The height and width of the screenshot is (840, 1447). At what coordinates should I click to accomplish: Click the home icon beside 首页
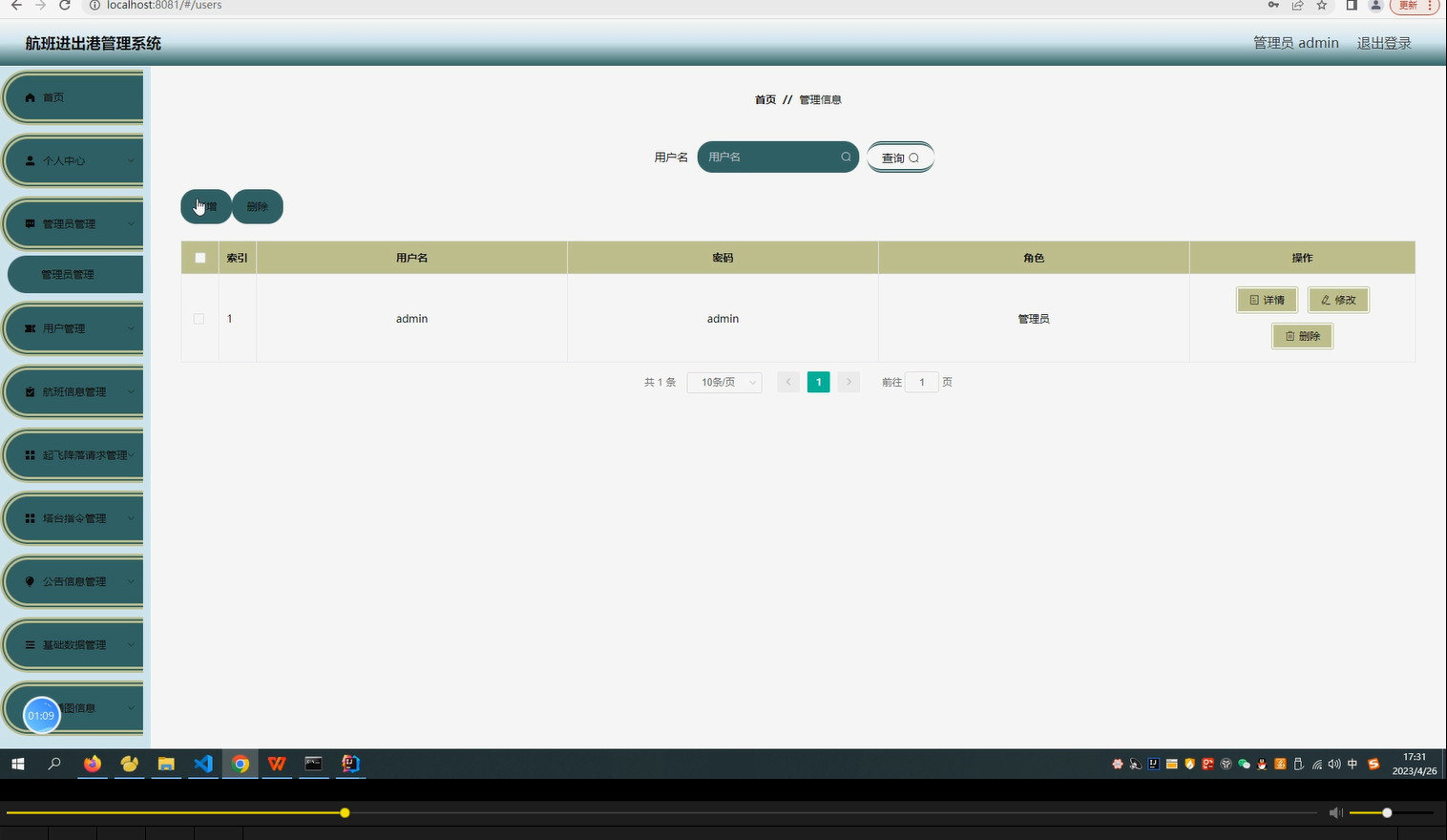30,97
